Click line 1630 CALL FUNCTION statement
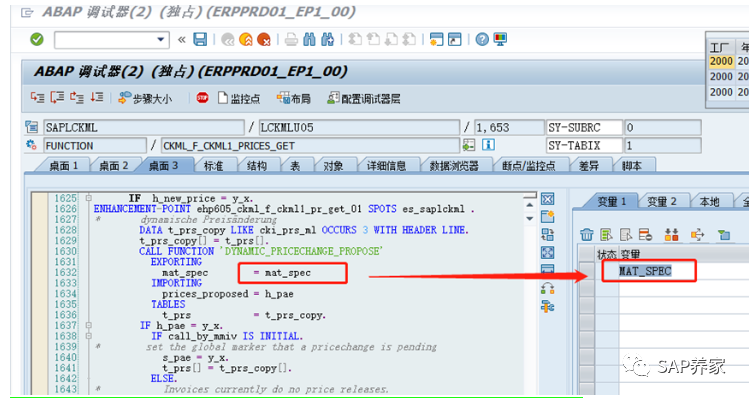Image resolution: width=749 pixels, height=398 pixels. pyautogui.click(x=261, y=251)
